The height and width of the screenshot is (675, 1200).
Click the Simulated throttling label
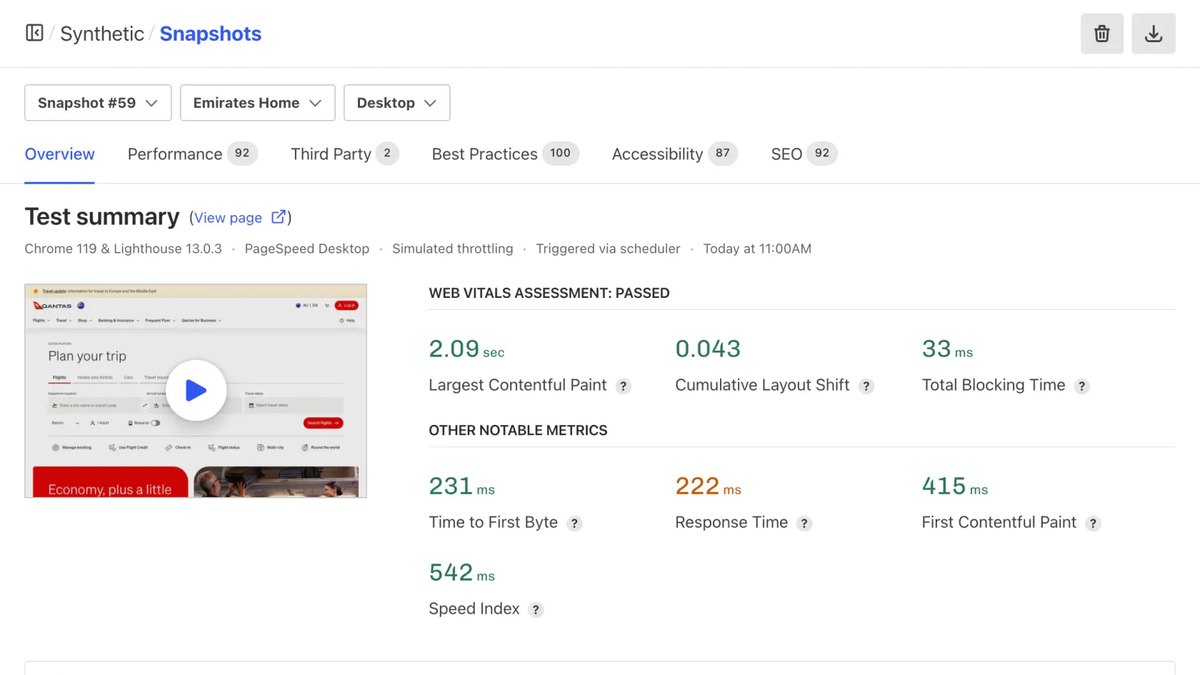click(452, 249)
